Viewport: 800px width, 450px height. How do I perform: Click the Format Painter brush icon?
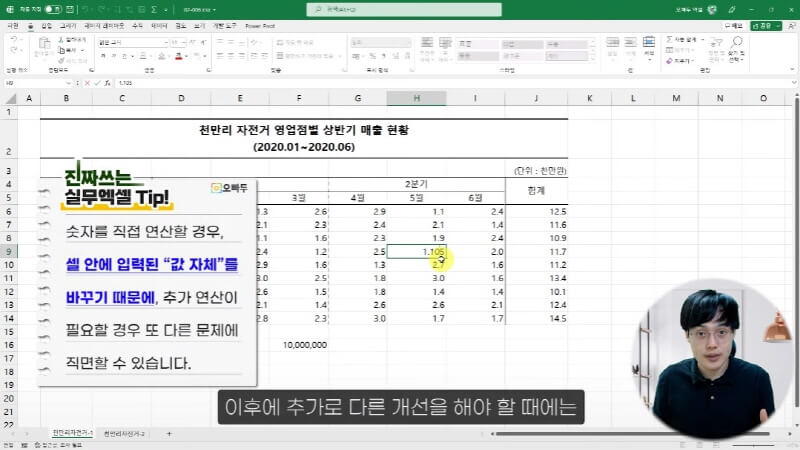[61, 61]
